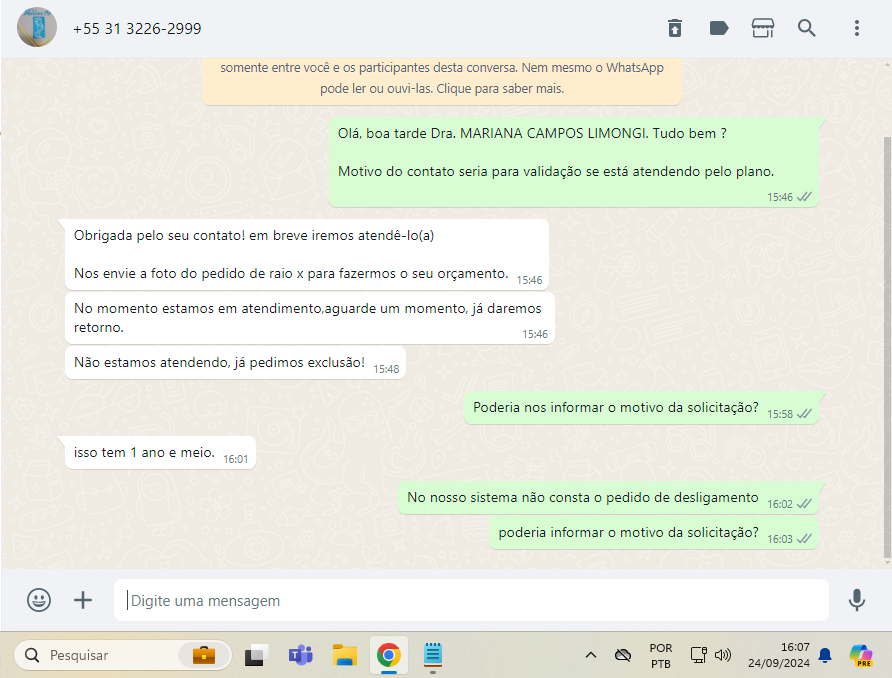Image resolution: width=892 pixels, height=678 pixels.
Task: Click the cloud sync off tray icon
Action: coord(623,655)
